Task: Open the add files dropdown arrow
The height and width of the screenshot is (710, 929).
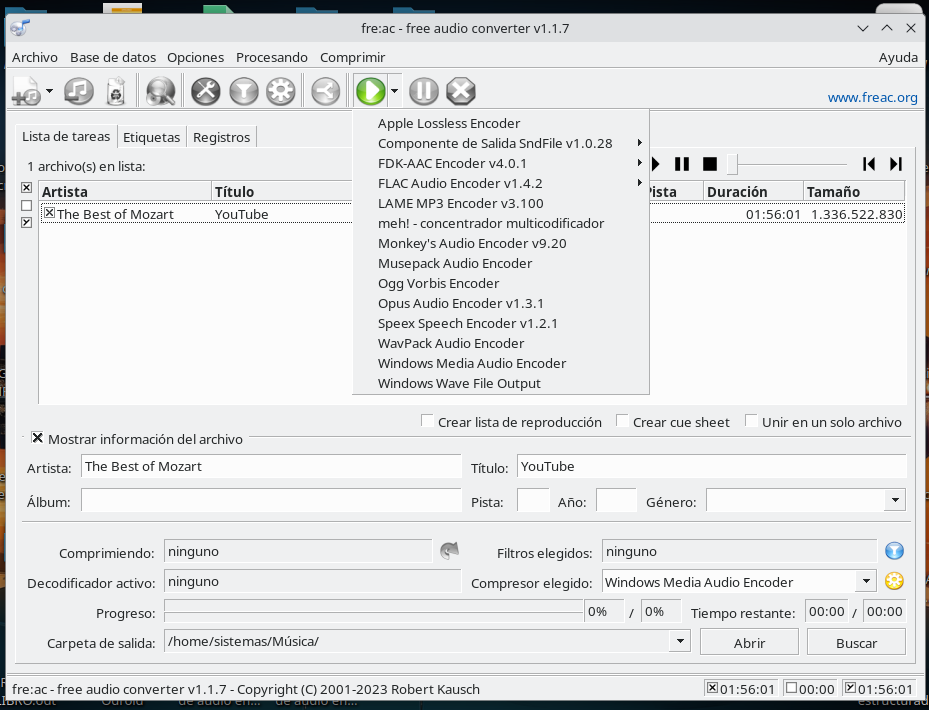Action: pyautogui.click(x=49, y=91)
